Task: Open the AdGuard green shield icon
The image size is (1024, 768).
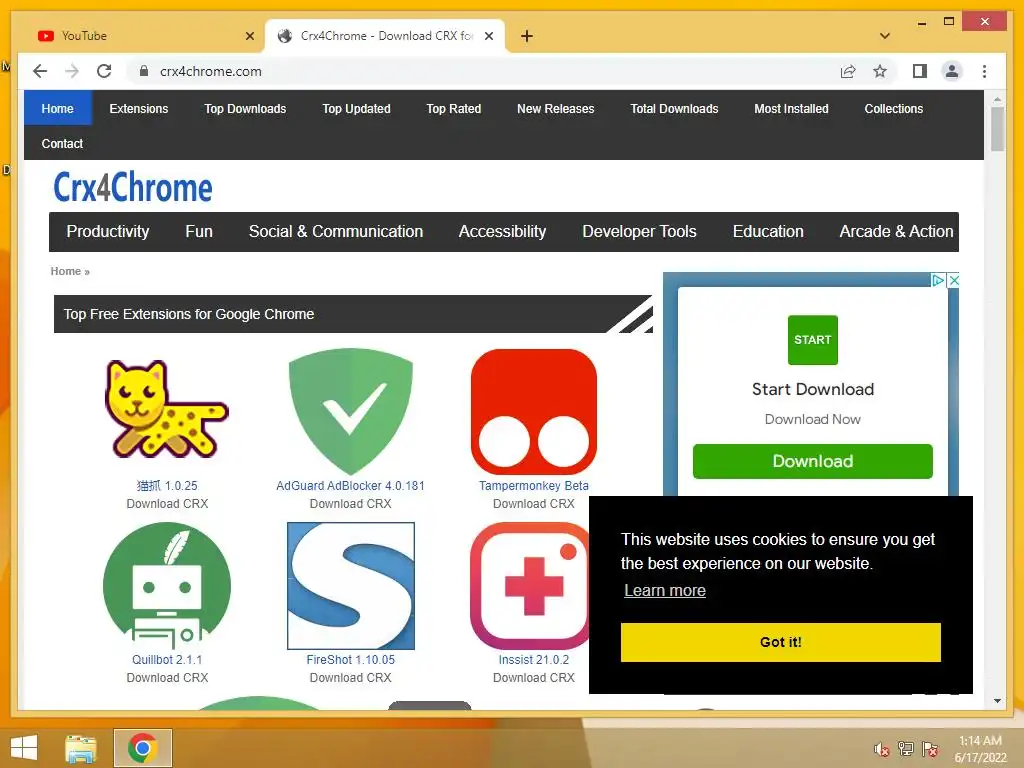Action: pyautogui.click(x=351, y=411)
